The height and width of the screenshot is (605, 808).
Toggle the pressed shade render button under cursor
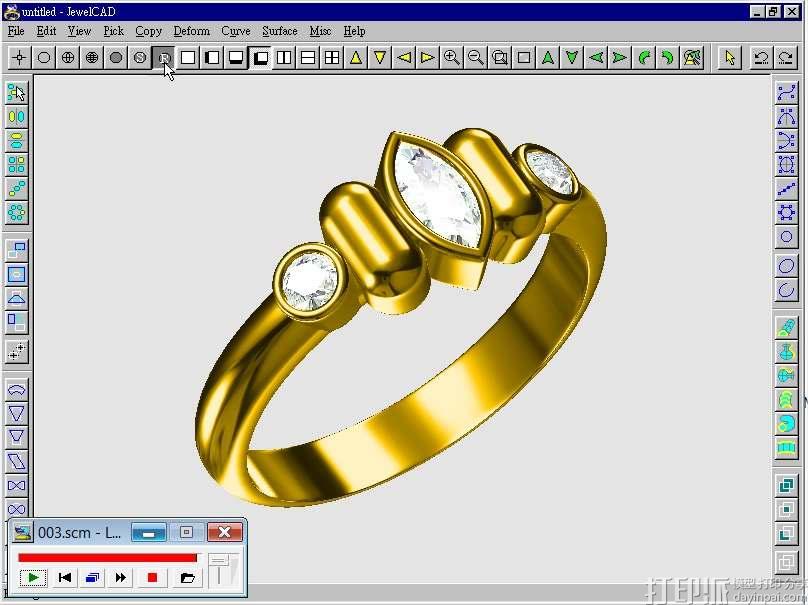pos(164,57)
